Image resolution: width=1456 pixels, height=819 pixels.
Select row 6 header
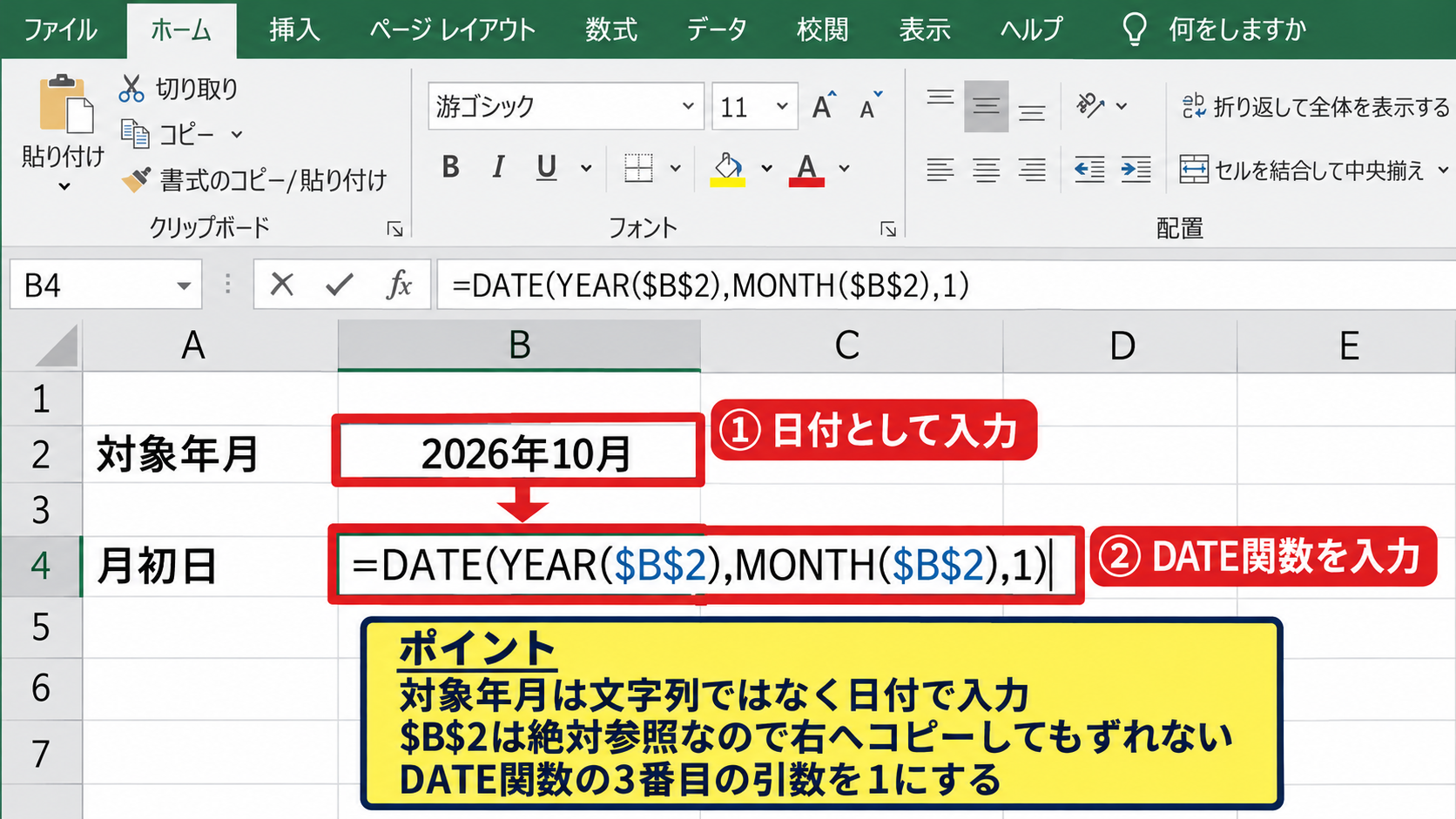[41, 688]
